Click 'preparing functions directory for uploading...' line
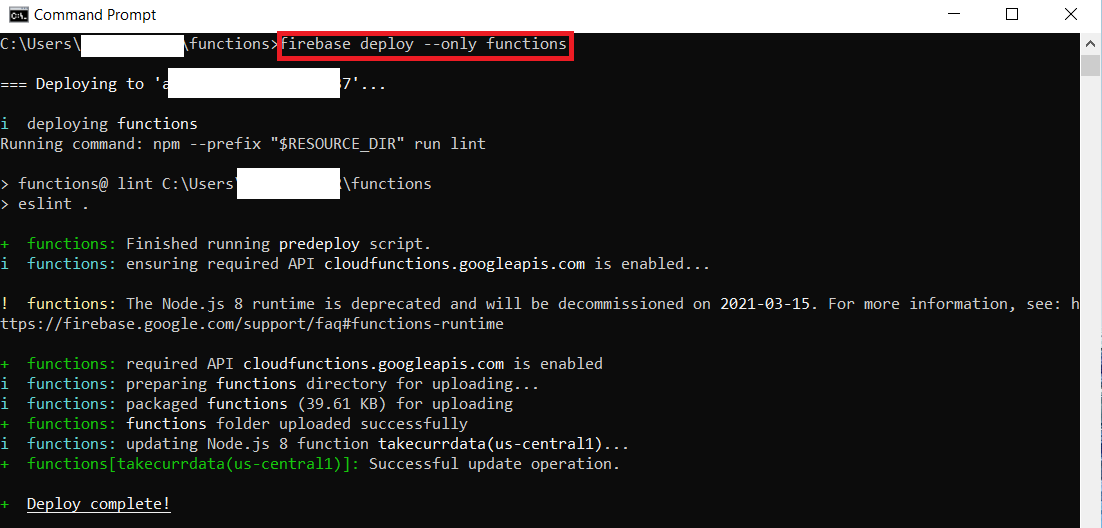 (x=269, y=385)
